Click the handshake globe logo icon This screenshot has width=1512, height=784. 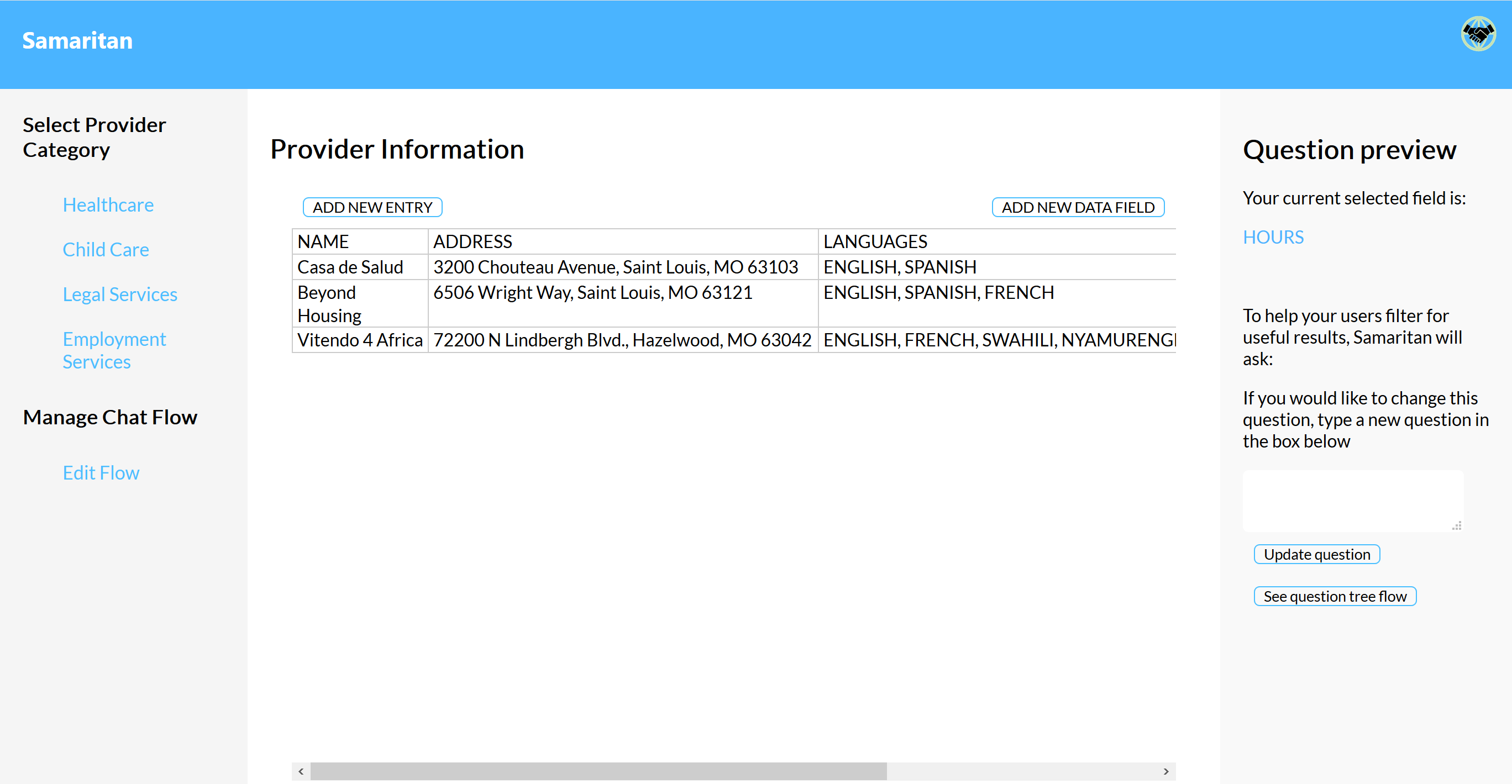pyautogui.click(x=1477, y=34)
